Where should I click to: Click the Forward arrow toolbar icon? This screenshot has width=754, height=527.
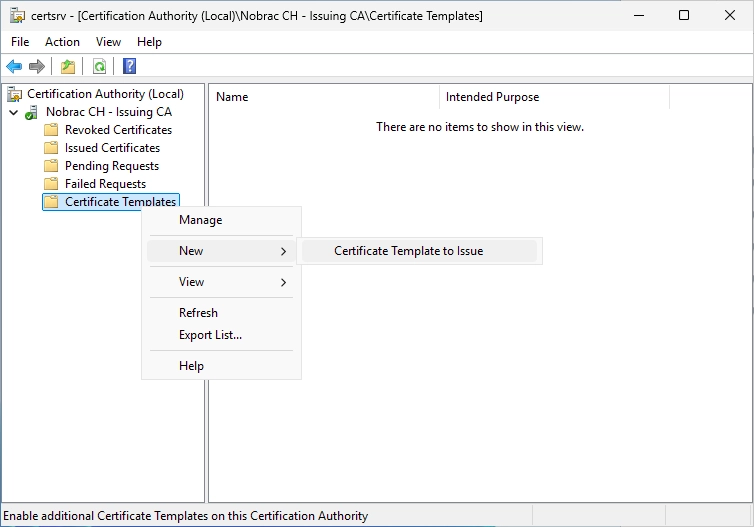(x=37, y=66)
